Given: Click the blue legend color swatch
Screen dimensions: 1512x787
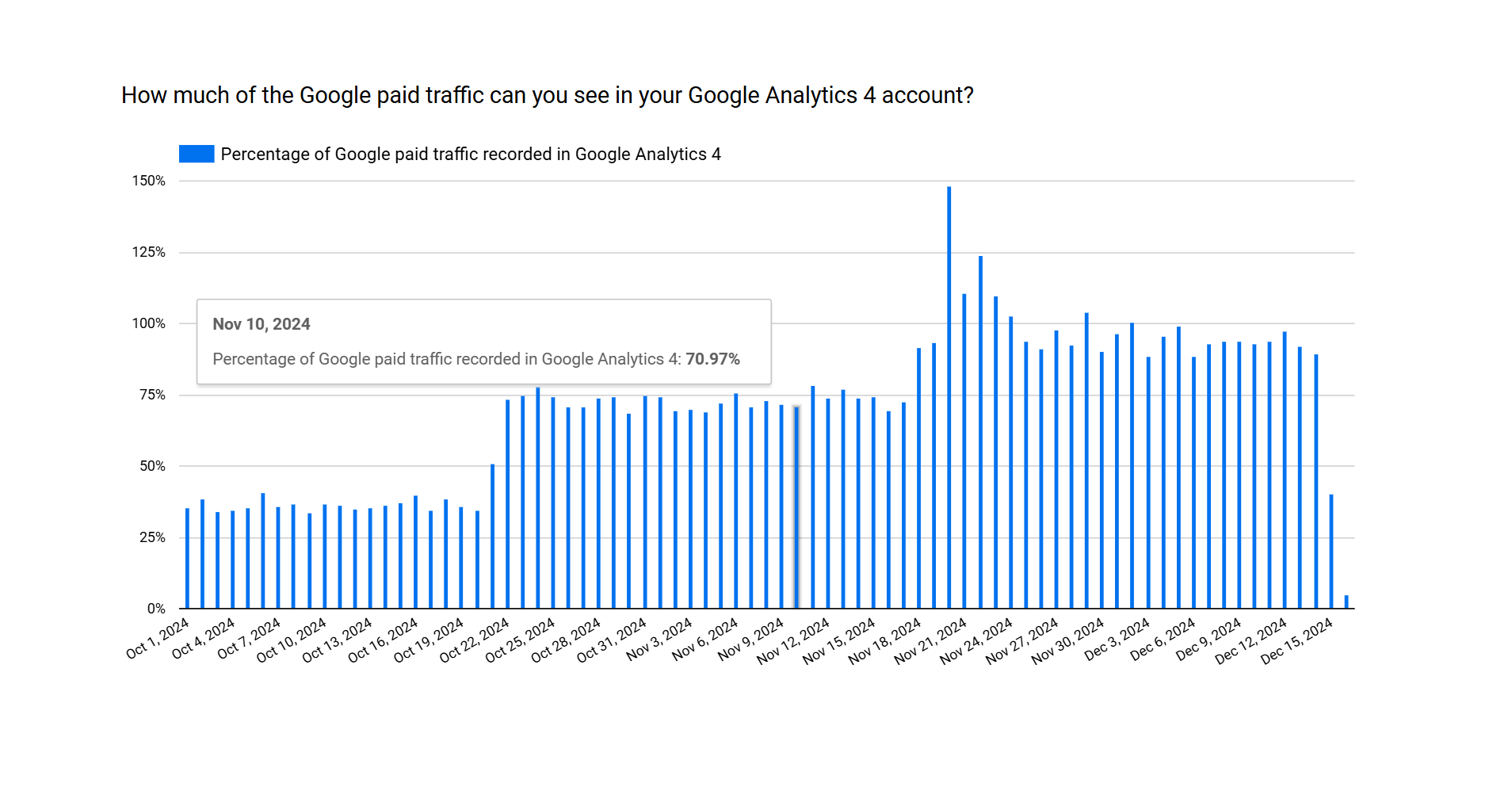Looking at the screenshot, I should (x=197, y=154).
